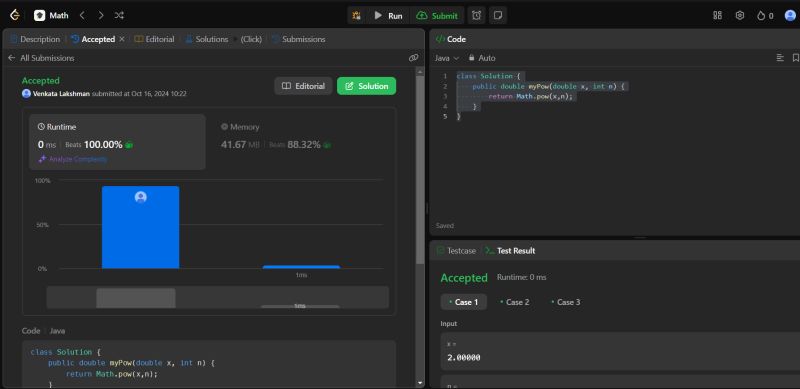Viewport: 800px width, 389px height.
Task: Click the Java label under Code heading
Action: [57, 331]
